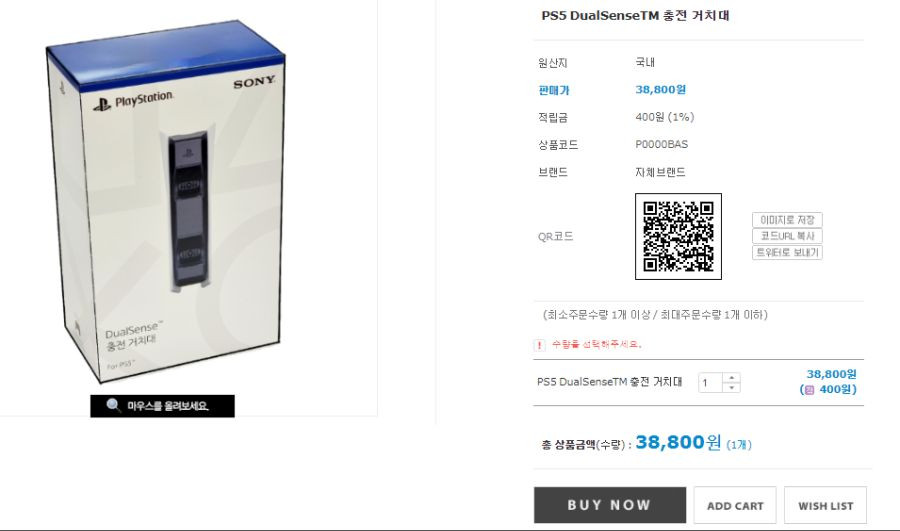Copy the code URL via 코드URL 복사
Screen dimensions: 900x531
click(787, 236)
